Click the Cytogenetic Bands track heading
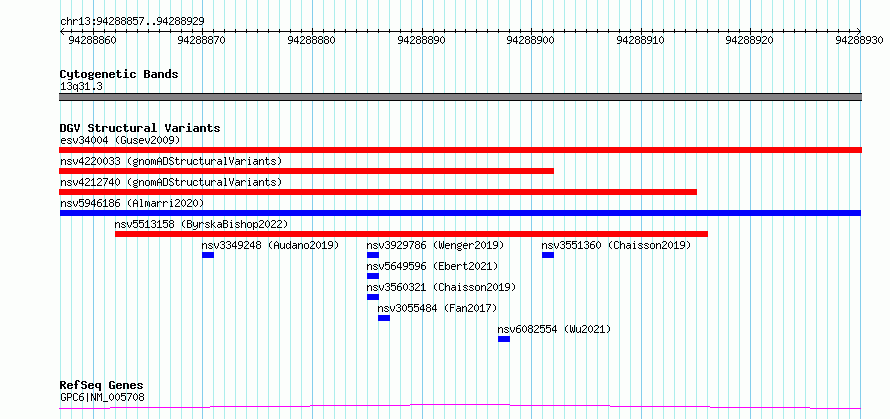This screenshot has height=419, width=890. coord(119,74)
